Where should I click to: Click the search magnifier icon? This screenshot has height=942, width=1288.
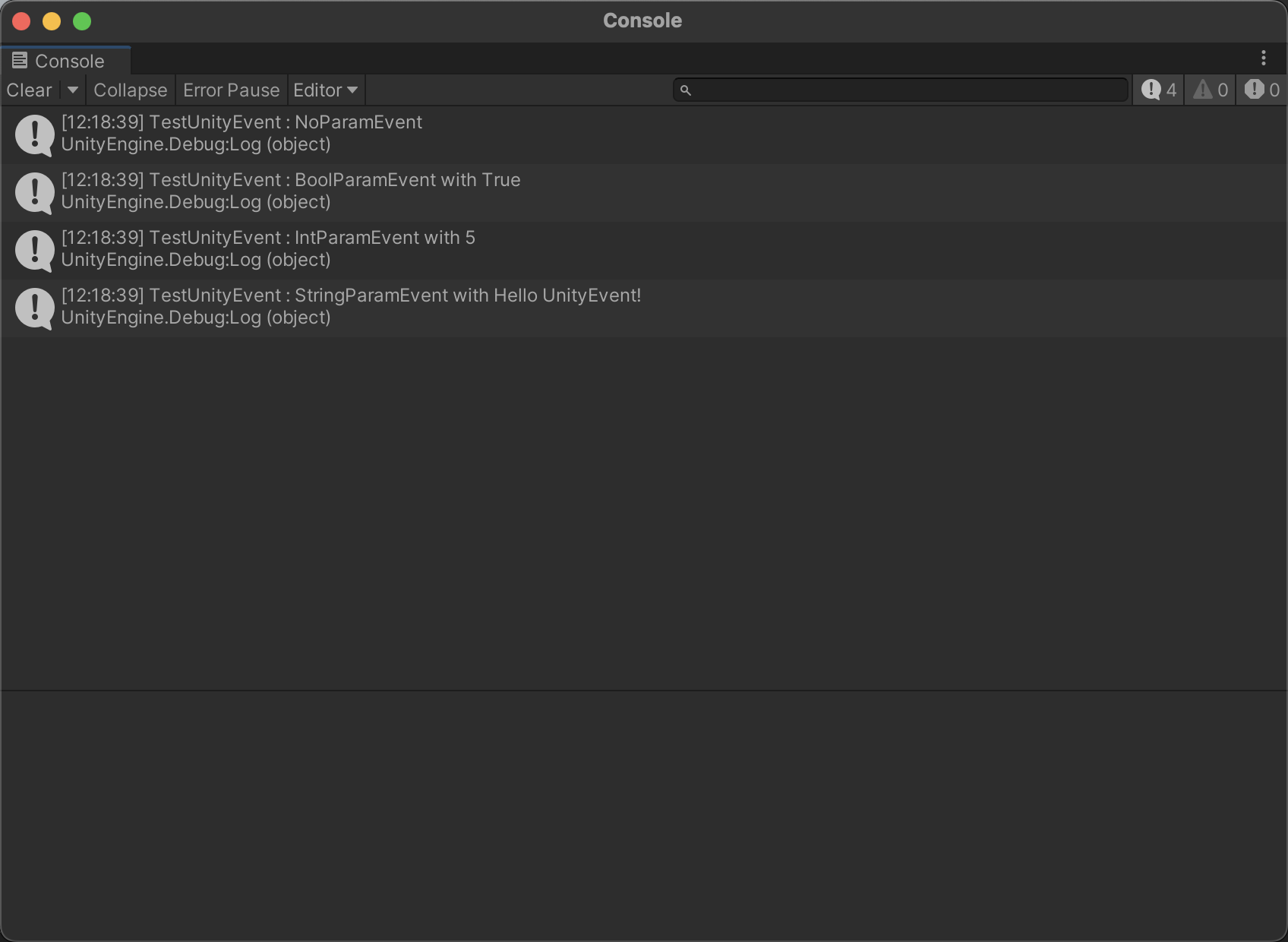click(x=686, y=90)
